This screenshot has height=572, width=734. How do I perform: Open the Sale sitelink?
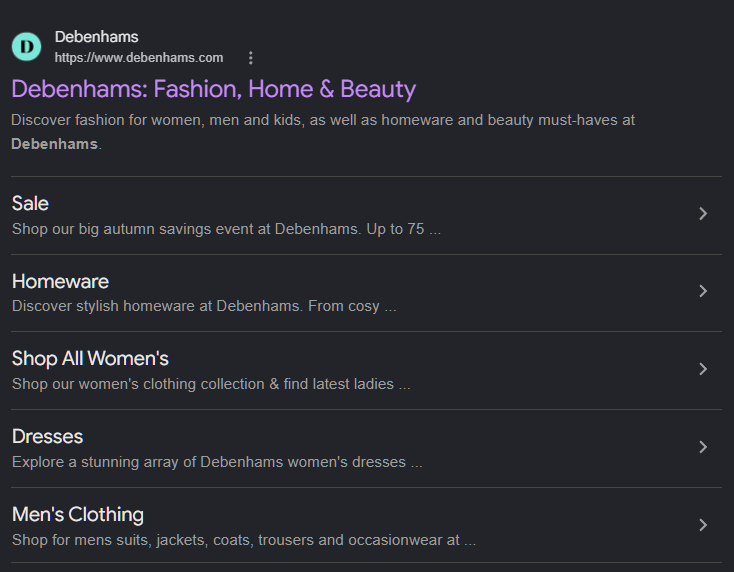[30, 204]
